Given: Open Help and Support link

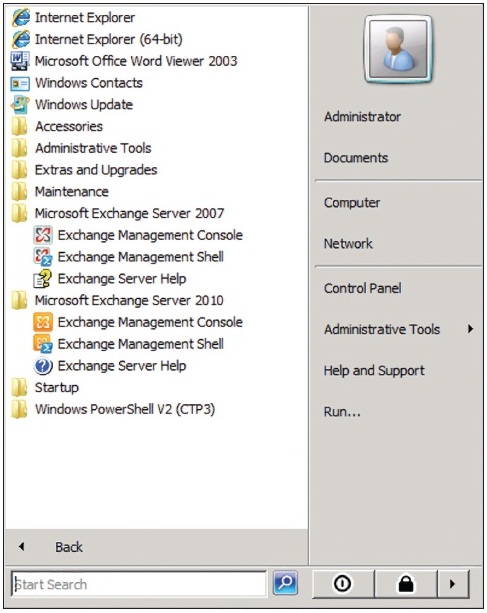Looking at the screenshot, I should (x=374, y=371).
